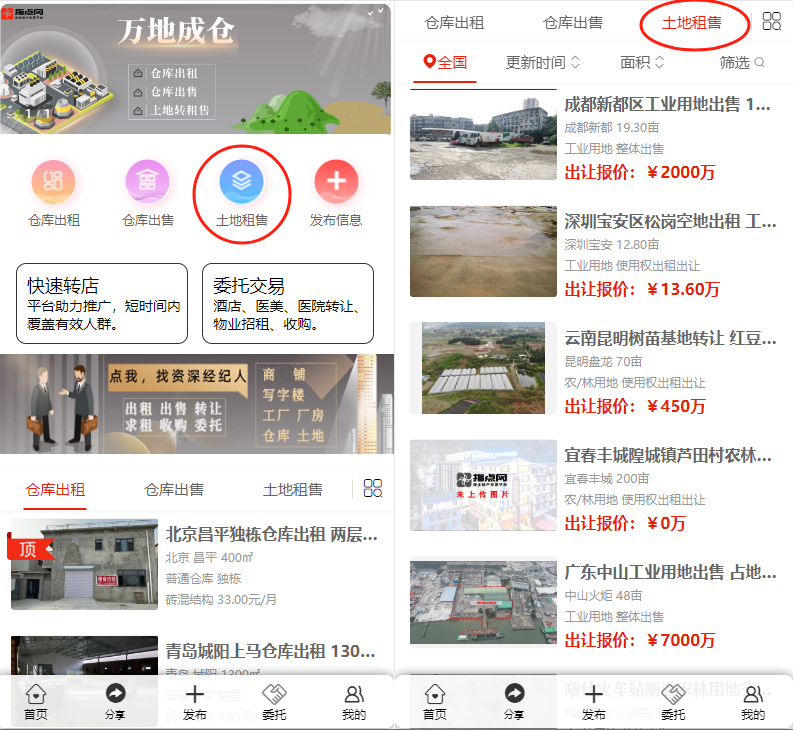This screenshot has width=793, height=730.
Task: Tap the grid search icon in the homepage listing tabs
Action: click(x=373, y=488)
